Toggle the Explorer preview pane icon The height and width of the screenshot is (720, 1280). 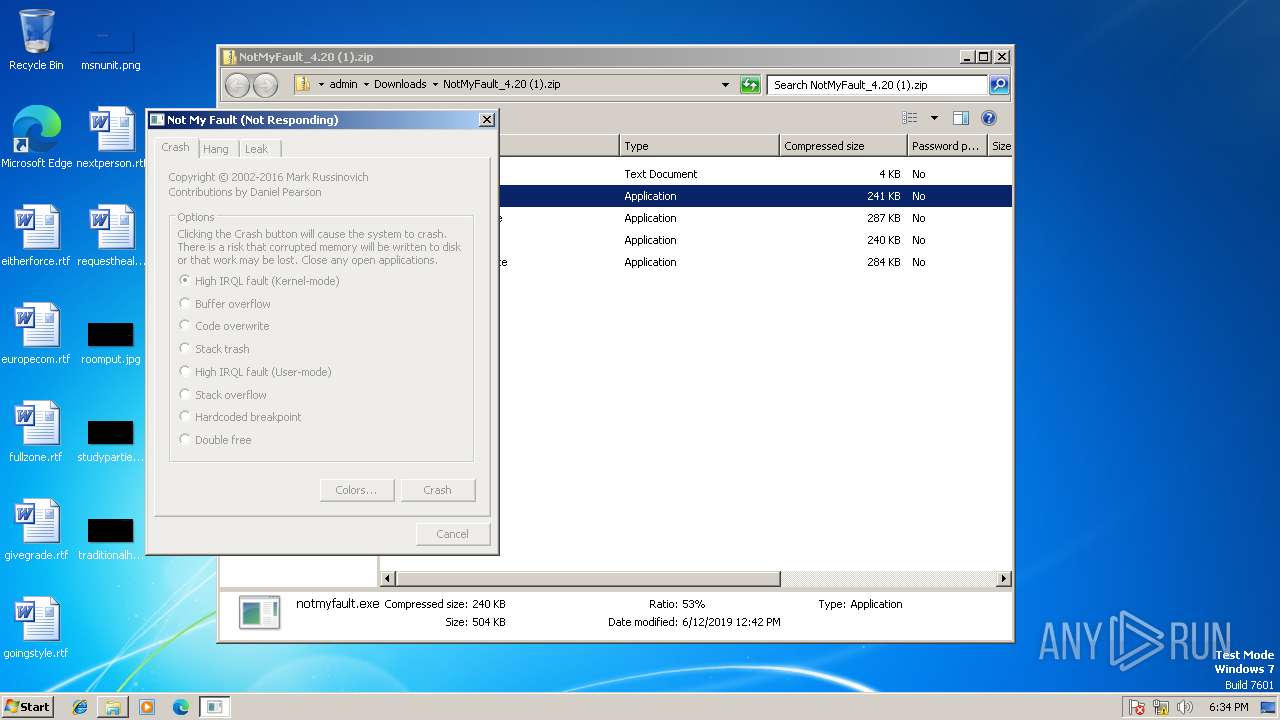[x=960, y=118]
